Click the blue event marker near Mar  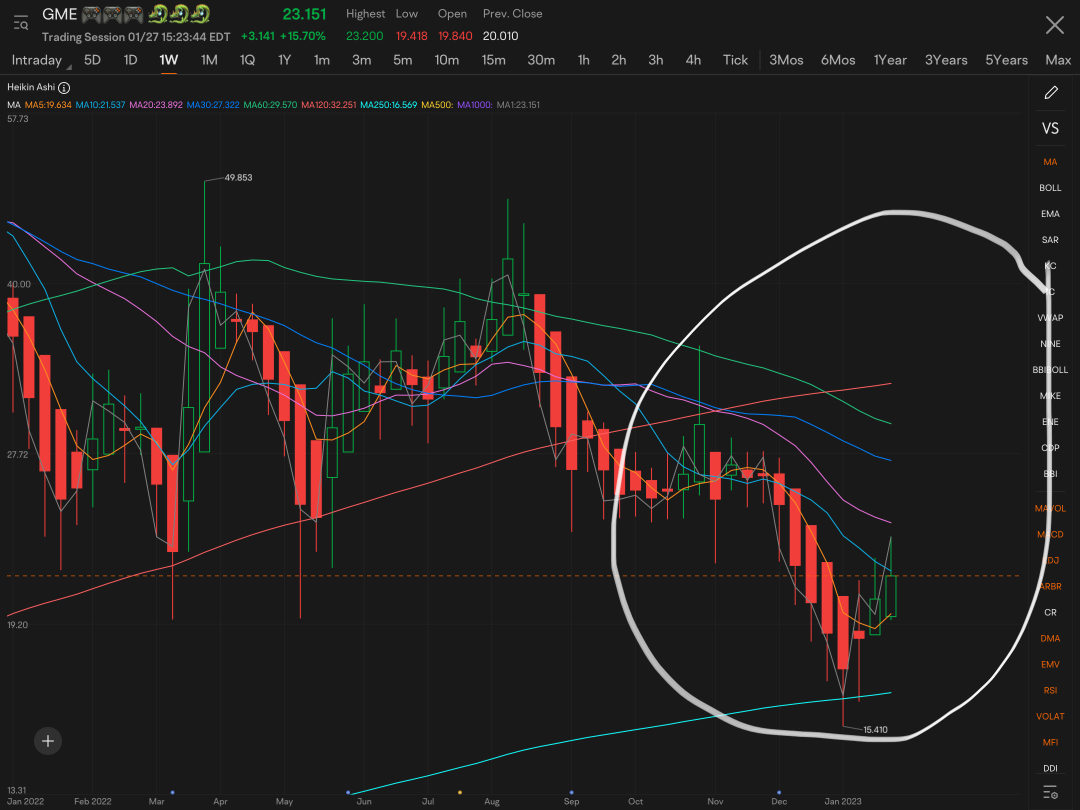coord(172,792)
